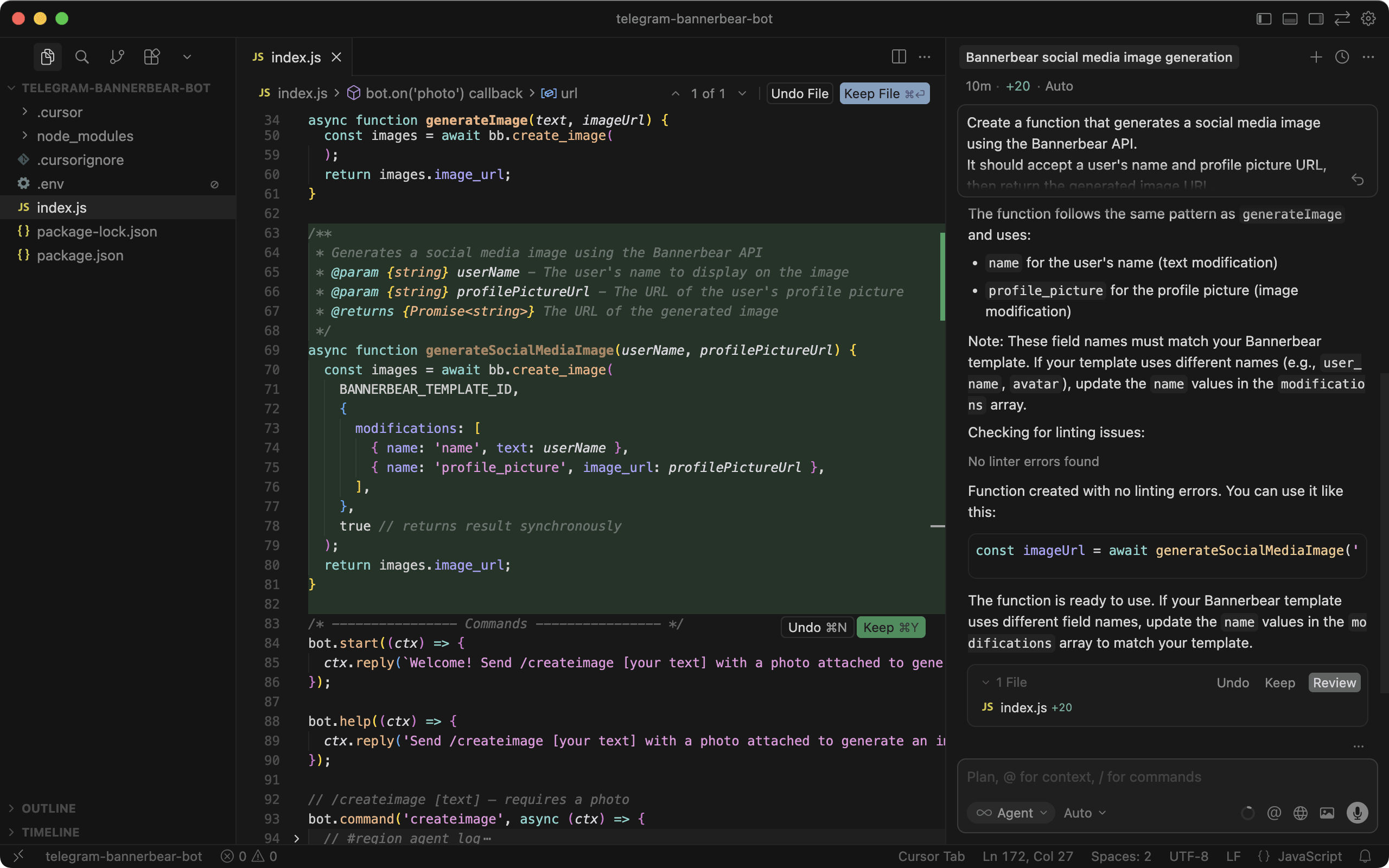Toggle the primary sidebar visibility

(x=1263, y=18)
